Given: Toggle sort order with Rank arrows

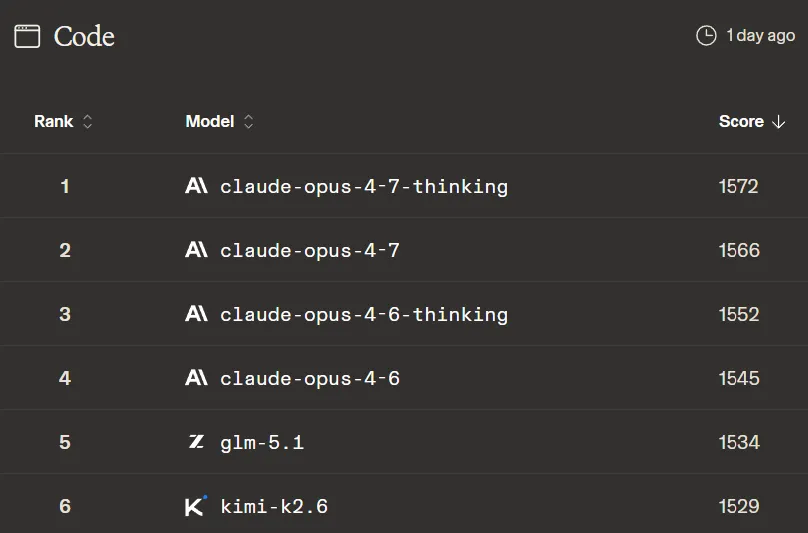Looking at the screenshot, I should point(88,122).
